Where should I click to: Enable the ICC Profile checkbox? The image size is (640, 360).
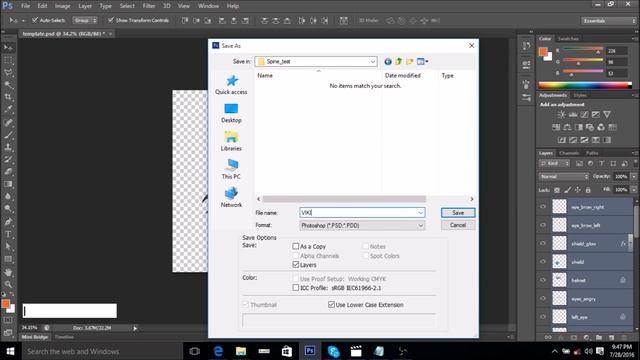(296, 288)
